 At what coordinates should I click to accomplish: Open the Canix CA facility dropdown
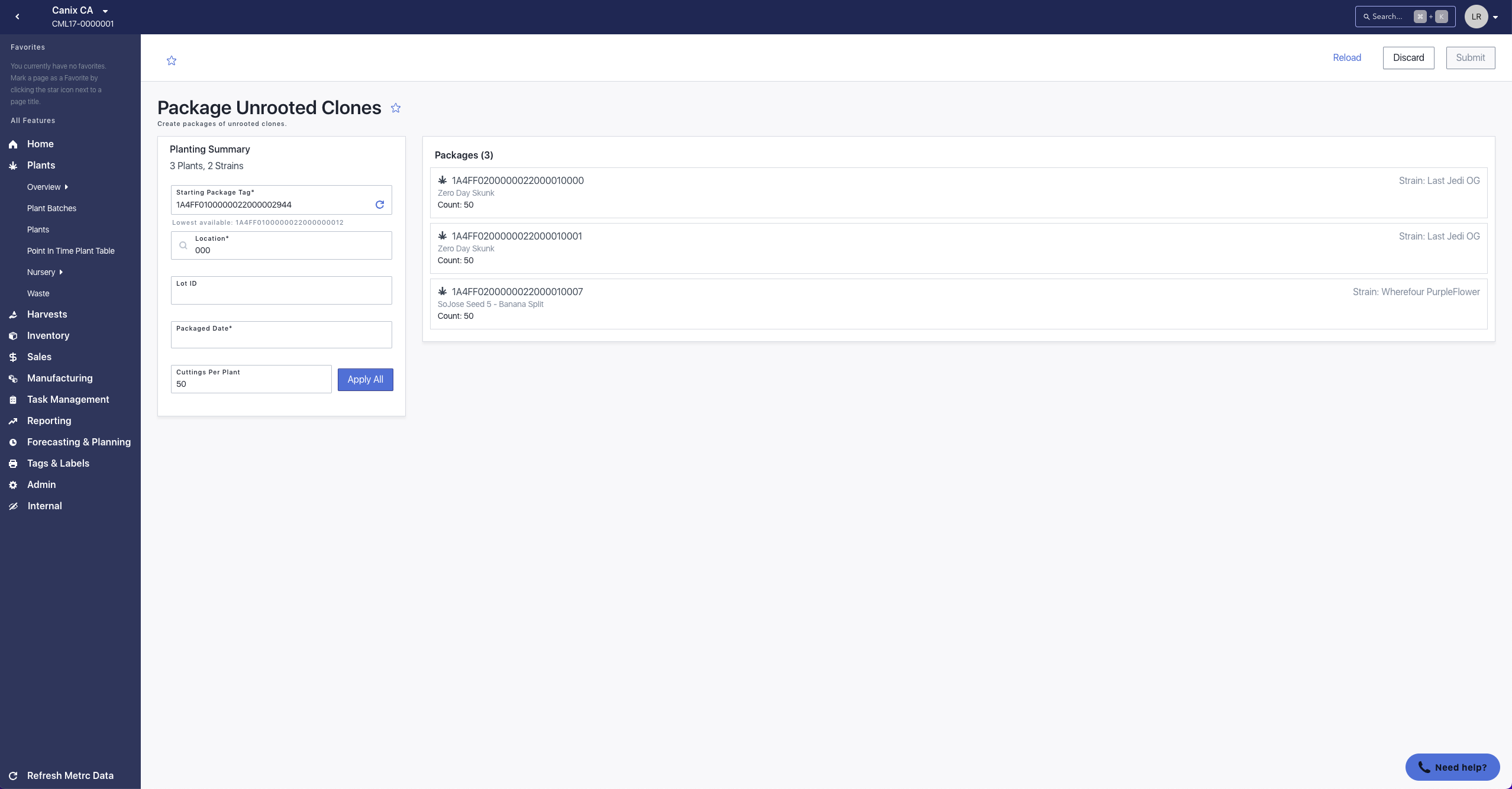coord(105,11)
